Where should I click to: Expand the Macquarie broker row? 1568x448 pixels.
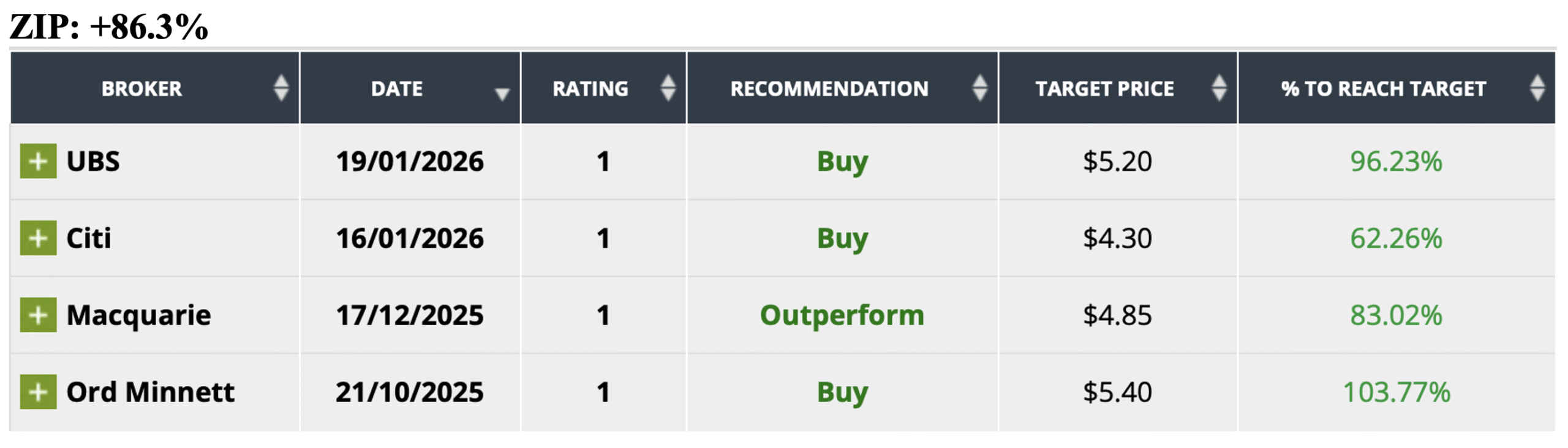click(x=38, y=315)
